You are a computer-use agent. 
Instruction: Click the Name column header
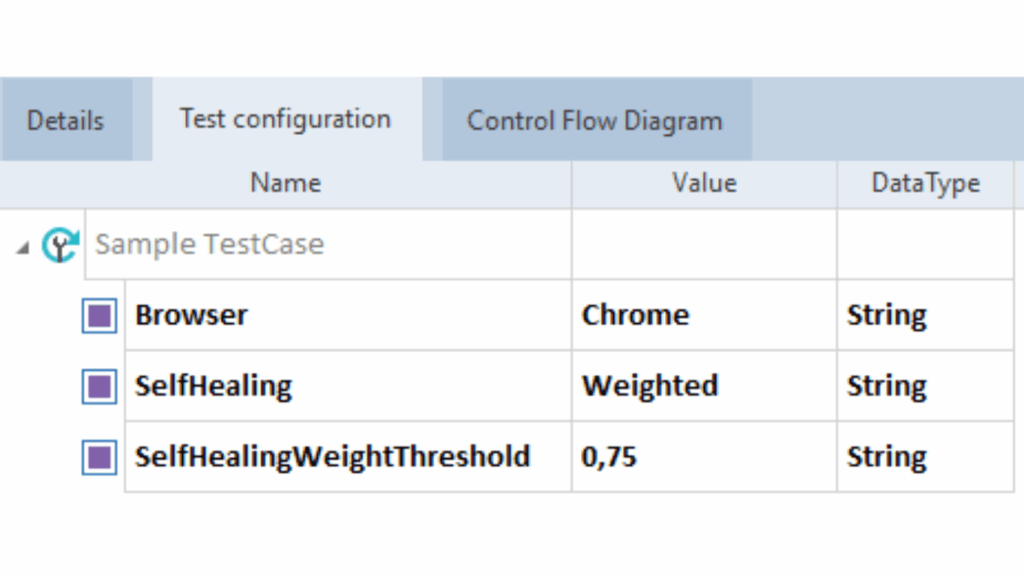click(x=285, y=183)
